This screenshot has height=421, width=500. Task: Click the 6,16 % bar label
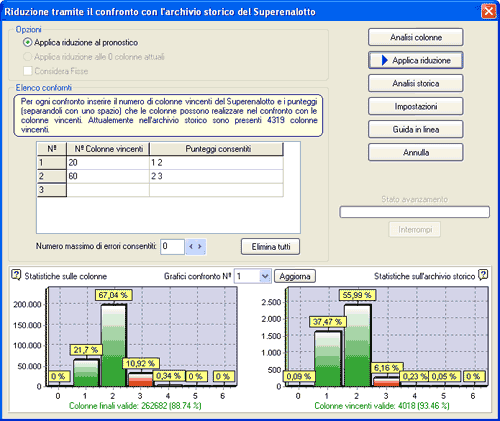tap(387, 368)
